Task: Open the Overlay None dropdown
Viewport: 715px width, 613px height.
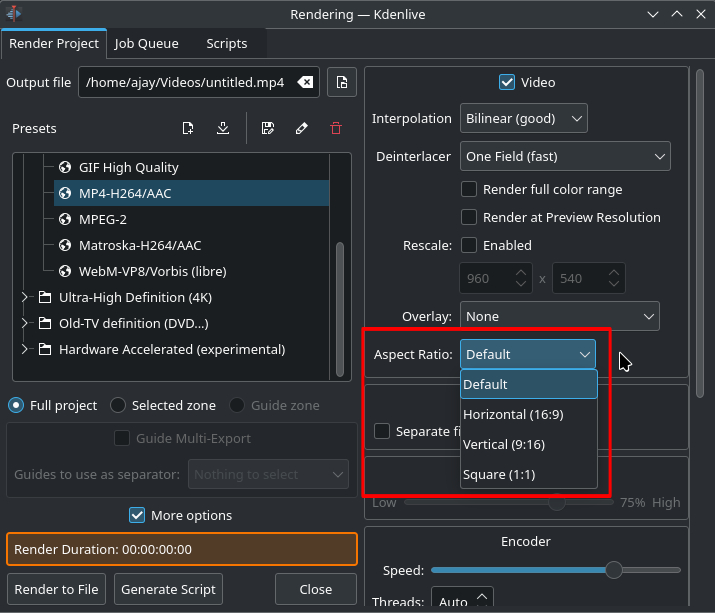Action: coord(560,316)
